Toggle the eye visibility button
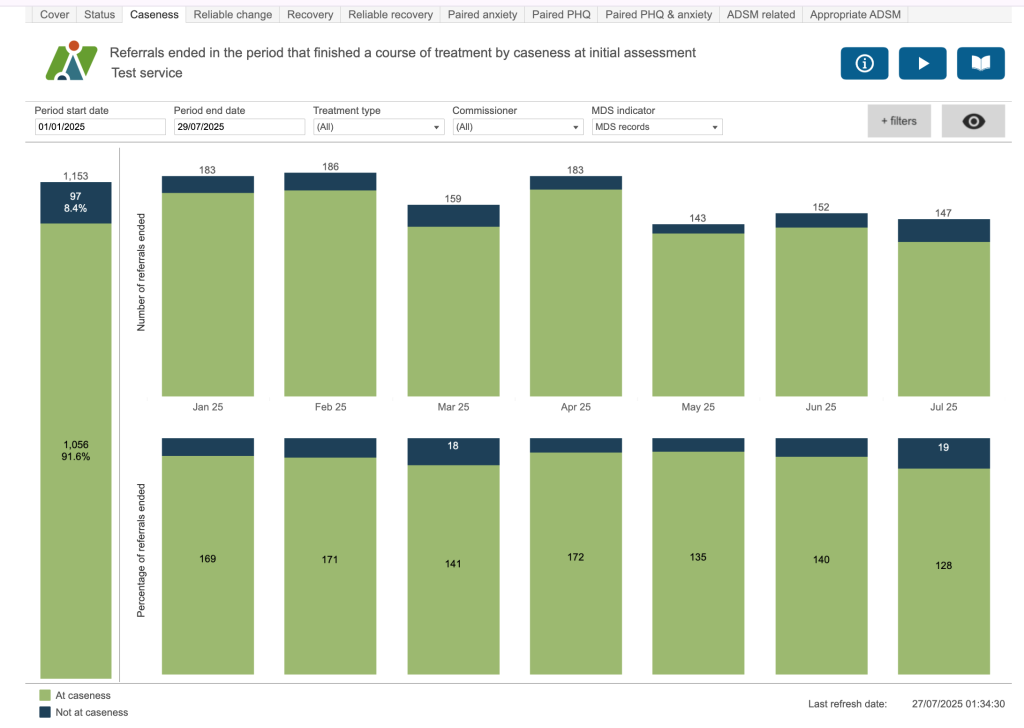Image resolution: width=1024 pixels, height=728 pixels. pyautogui.click(x=973, y=121)
